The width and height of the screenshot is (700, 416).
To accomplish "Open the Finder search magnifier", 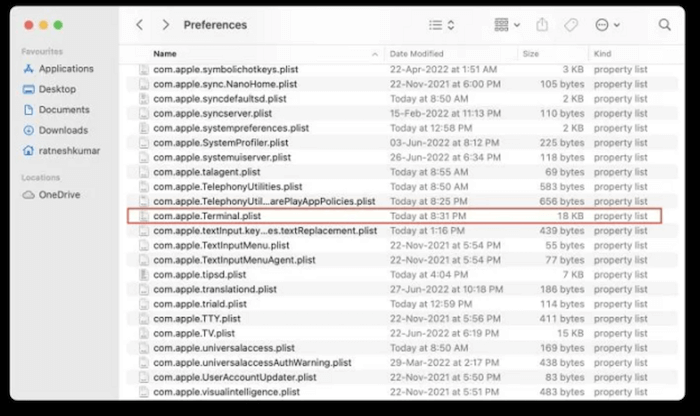I will 664,24.
